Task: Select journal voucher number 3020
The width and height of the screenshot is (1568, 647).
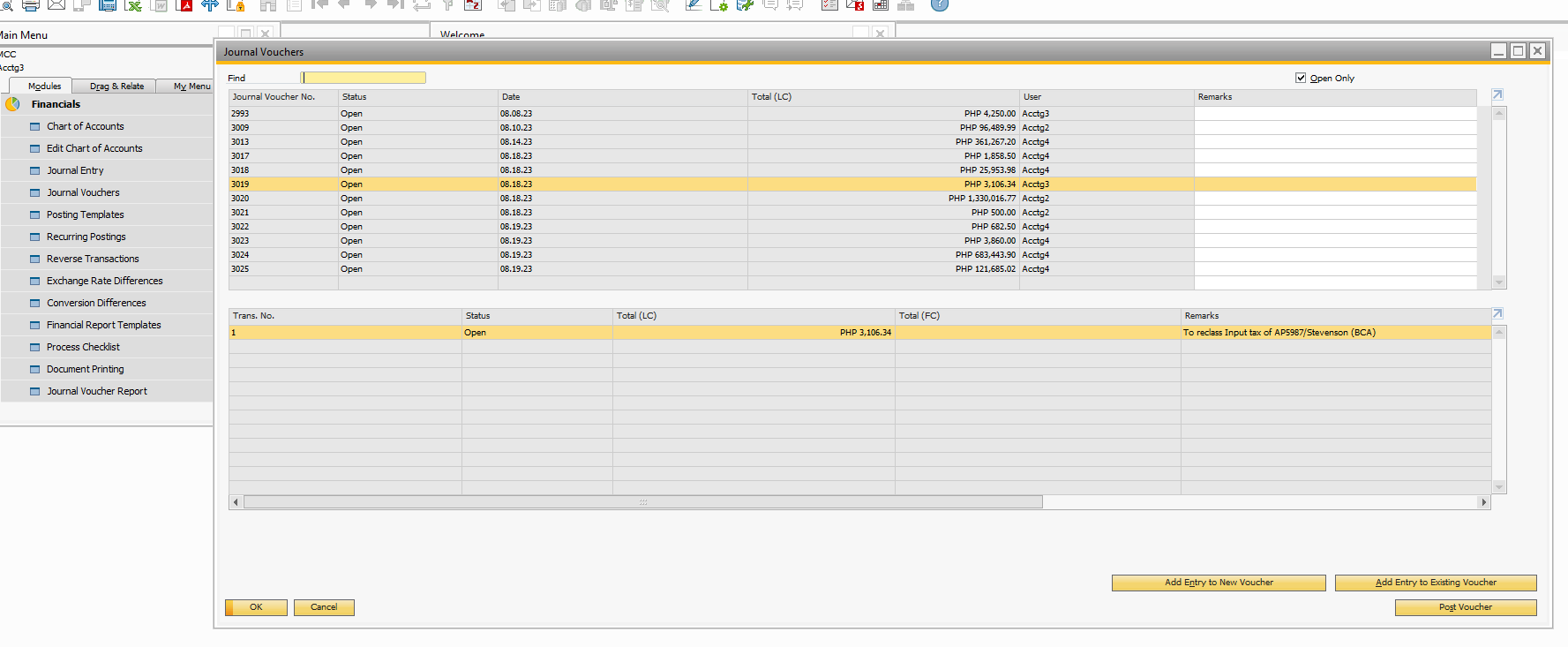Action: [283, 199]
